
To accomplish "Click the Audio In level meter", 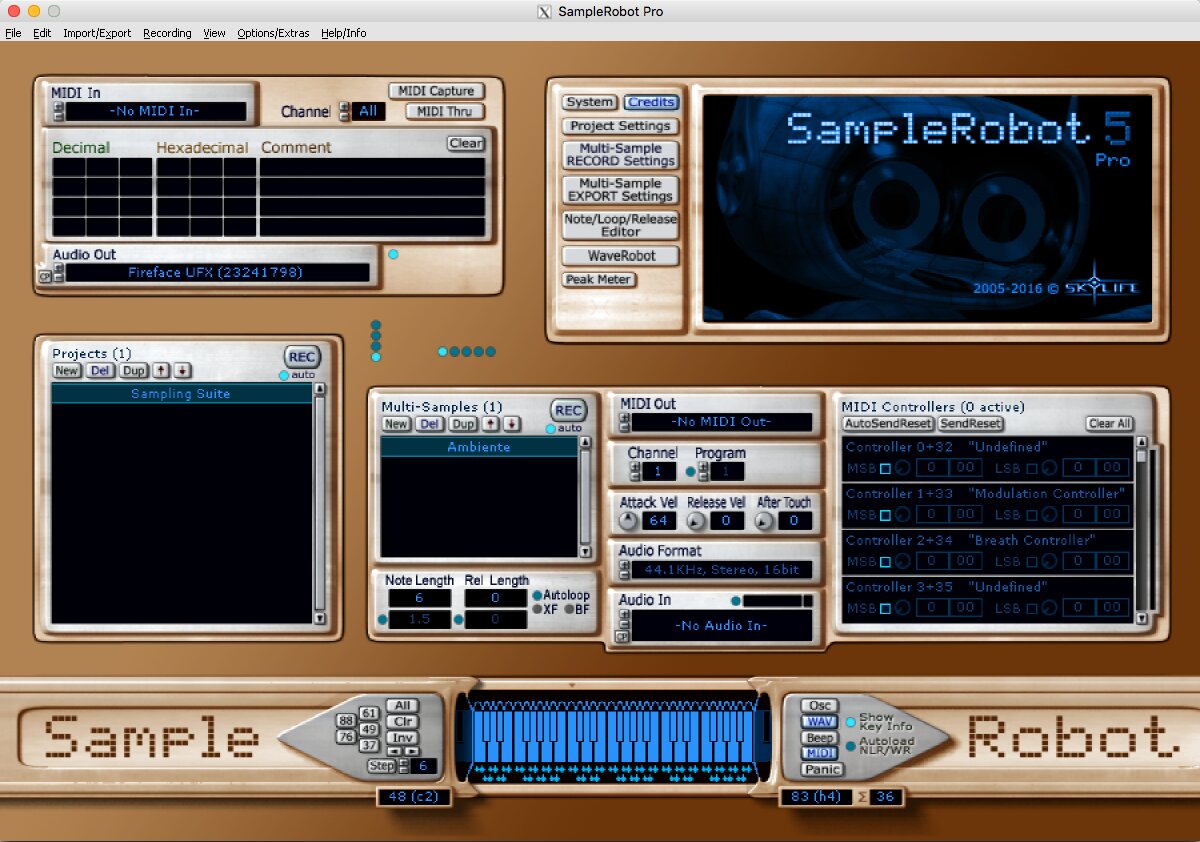I will (779, 601).
